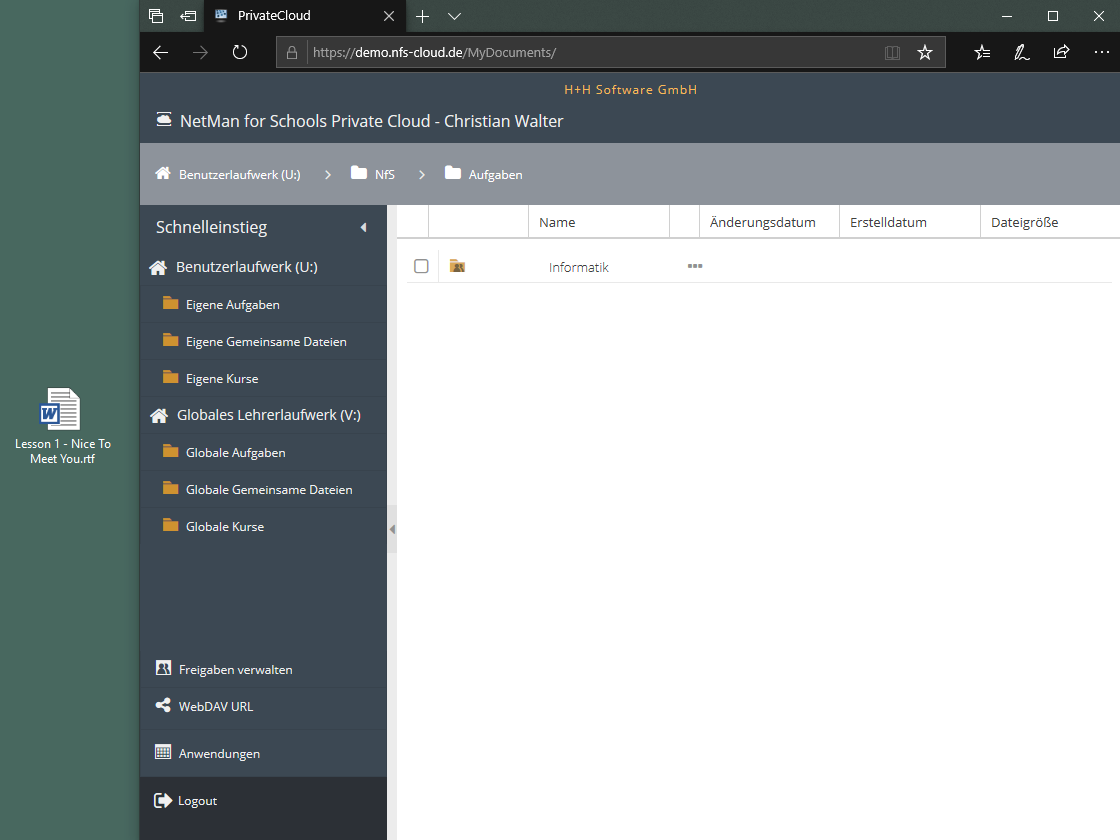Select Globale Kurse in sidebar
Screen dimensions: 1120x840
[x=225, y=527]
